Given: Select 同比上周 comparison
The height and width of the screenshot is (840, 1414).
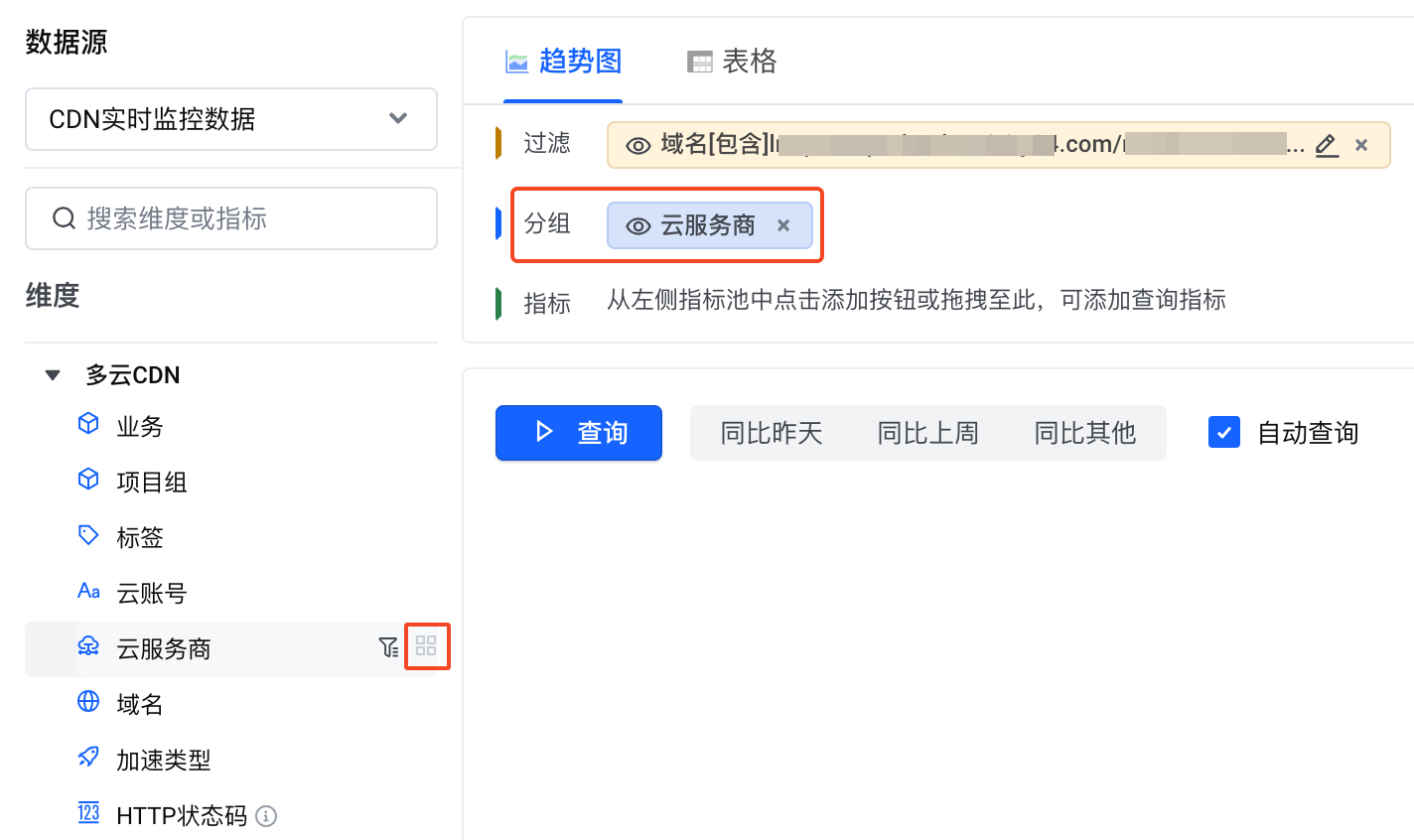Looking at the screenshot, I should pos(928,433).
